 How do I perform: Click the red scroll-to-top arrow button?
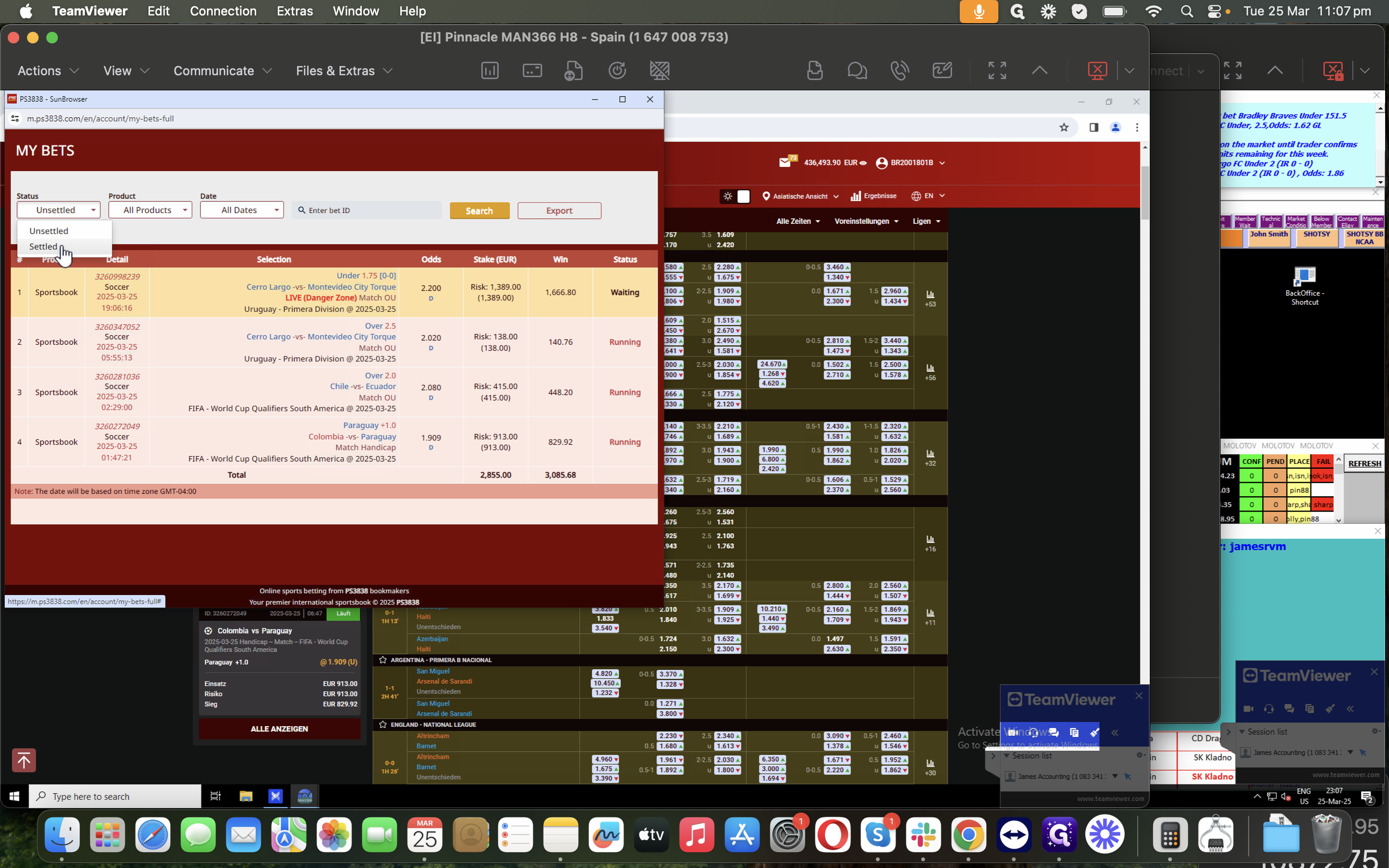tap(24, 760)
